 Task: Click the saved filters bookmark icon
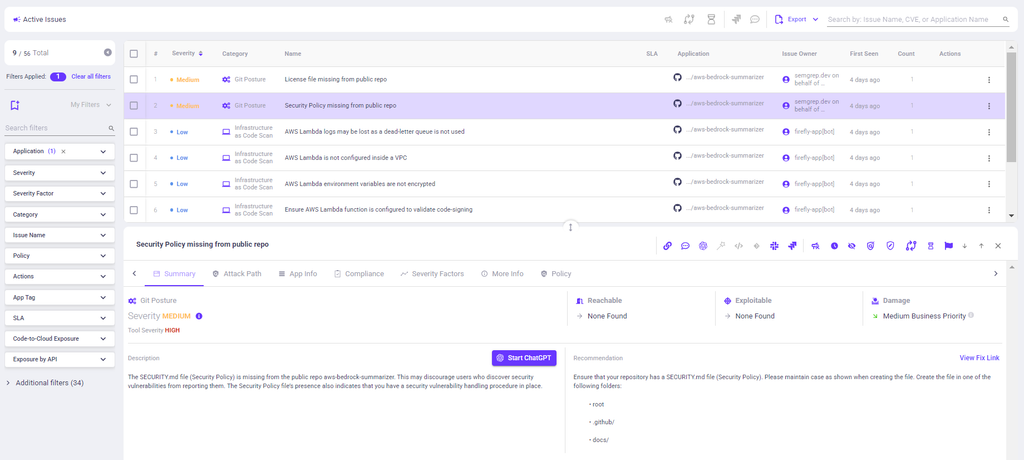tap(15, 105)
